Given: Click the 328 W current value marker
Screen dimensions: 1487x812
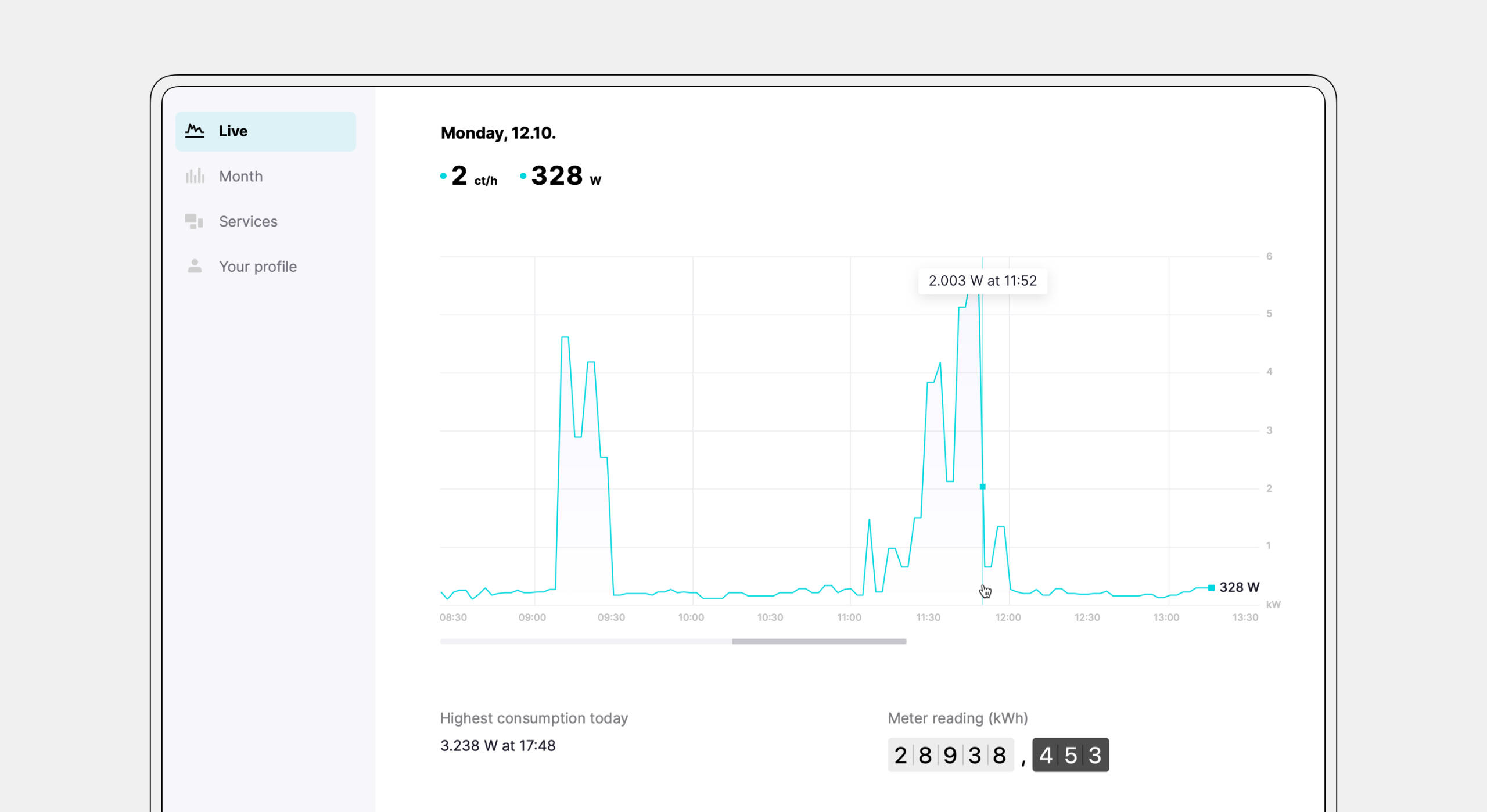Looking at the screenshot, I should (x=1212, y=588).
